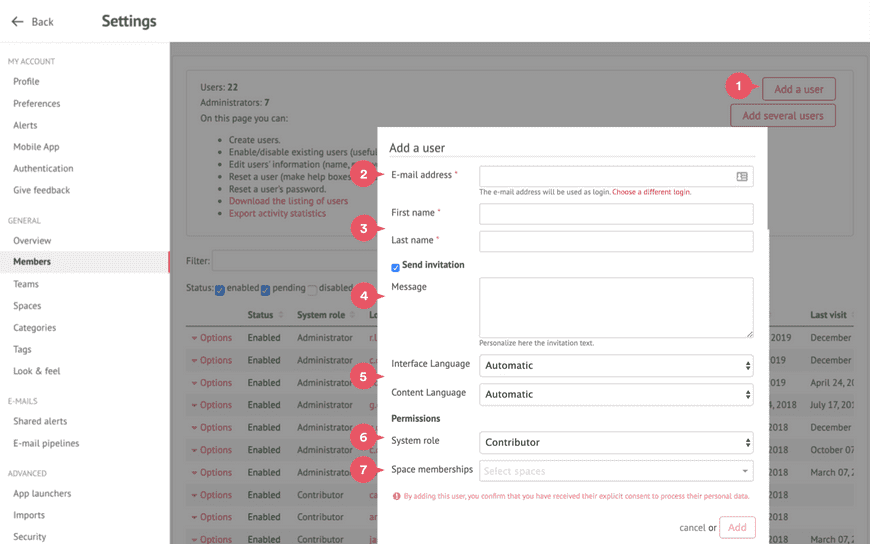Open Security settings
This screenshot has width=870, height=544.
29,537
